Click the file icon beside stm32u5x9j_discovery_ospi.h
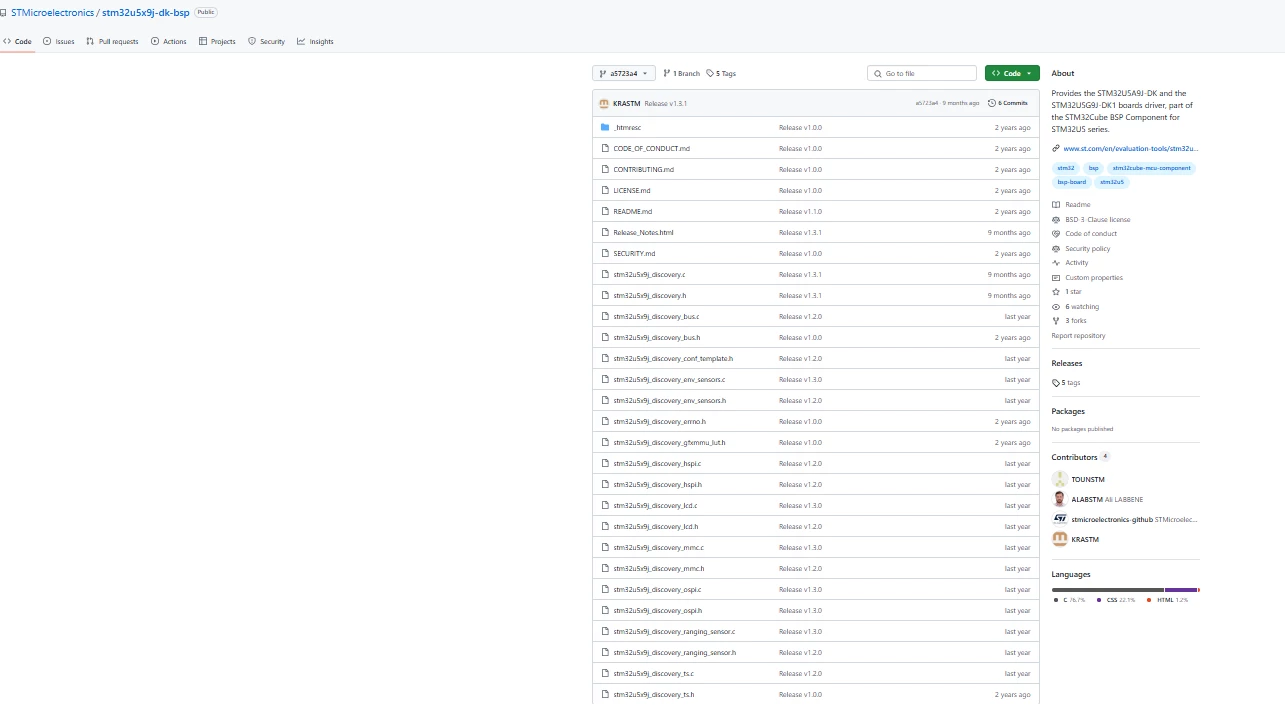Image resolution: width=1285 pixels, height=706 pixels. 605,610
